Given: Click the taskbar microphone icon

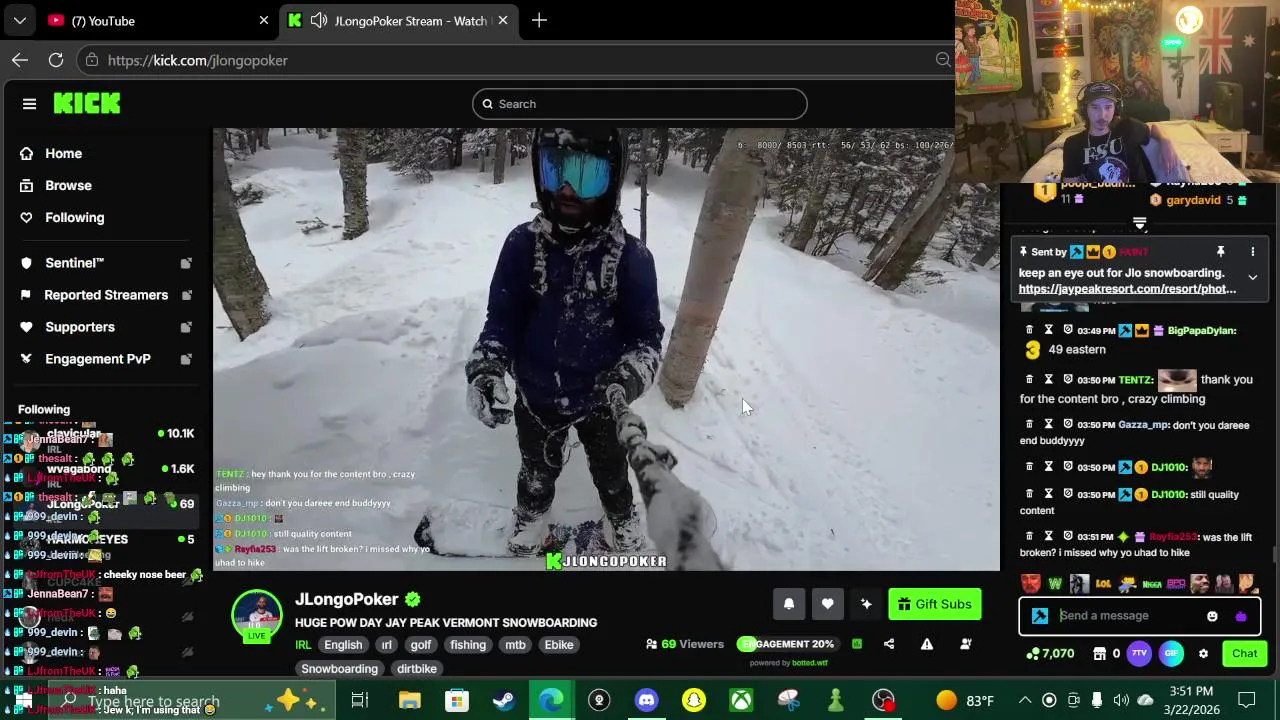Looking at the screenshot, I should (1097, 700).
